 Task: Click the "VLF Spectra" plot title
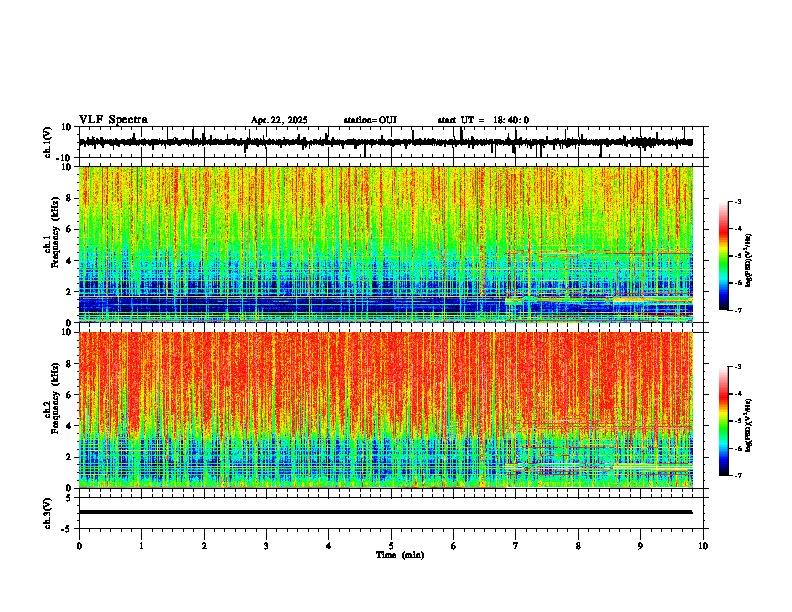click(x=113, y=120)
